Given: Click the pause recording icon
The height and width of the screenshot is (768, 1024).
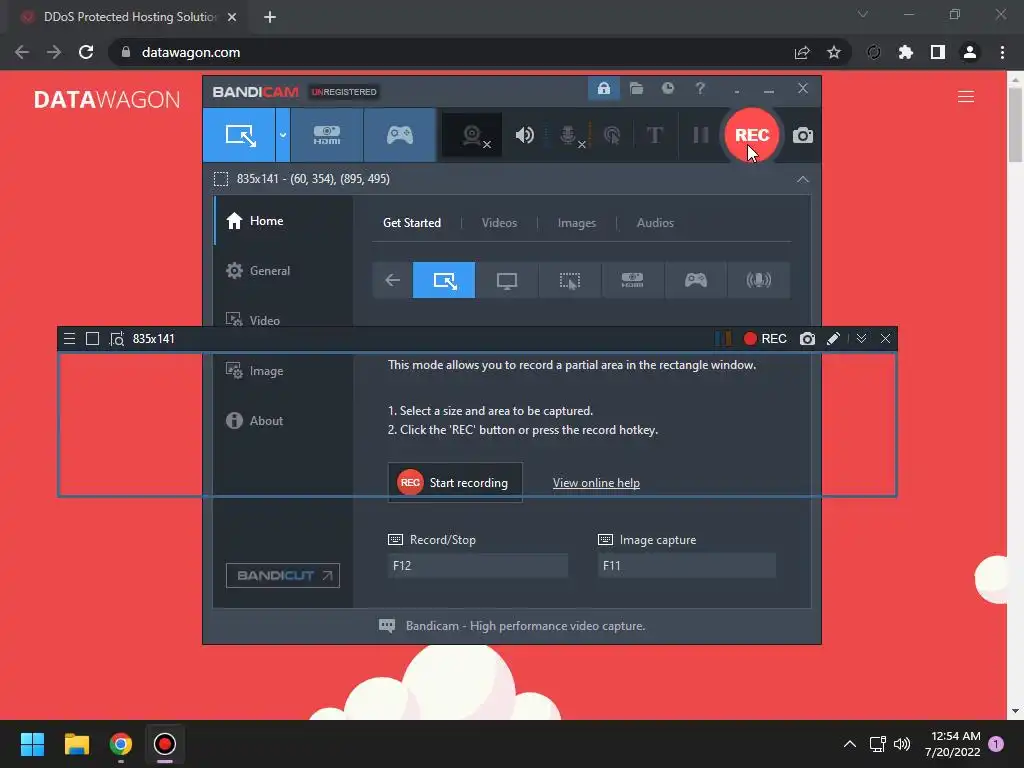Looking at the screenshot, I should [701, 135].
